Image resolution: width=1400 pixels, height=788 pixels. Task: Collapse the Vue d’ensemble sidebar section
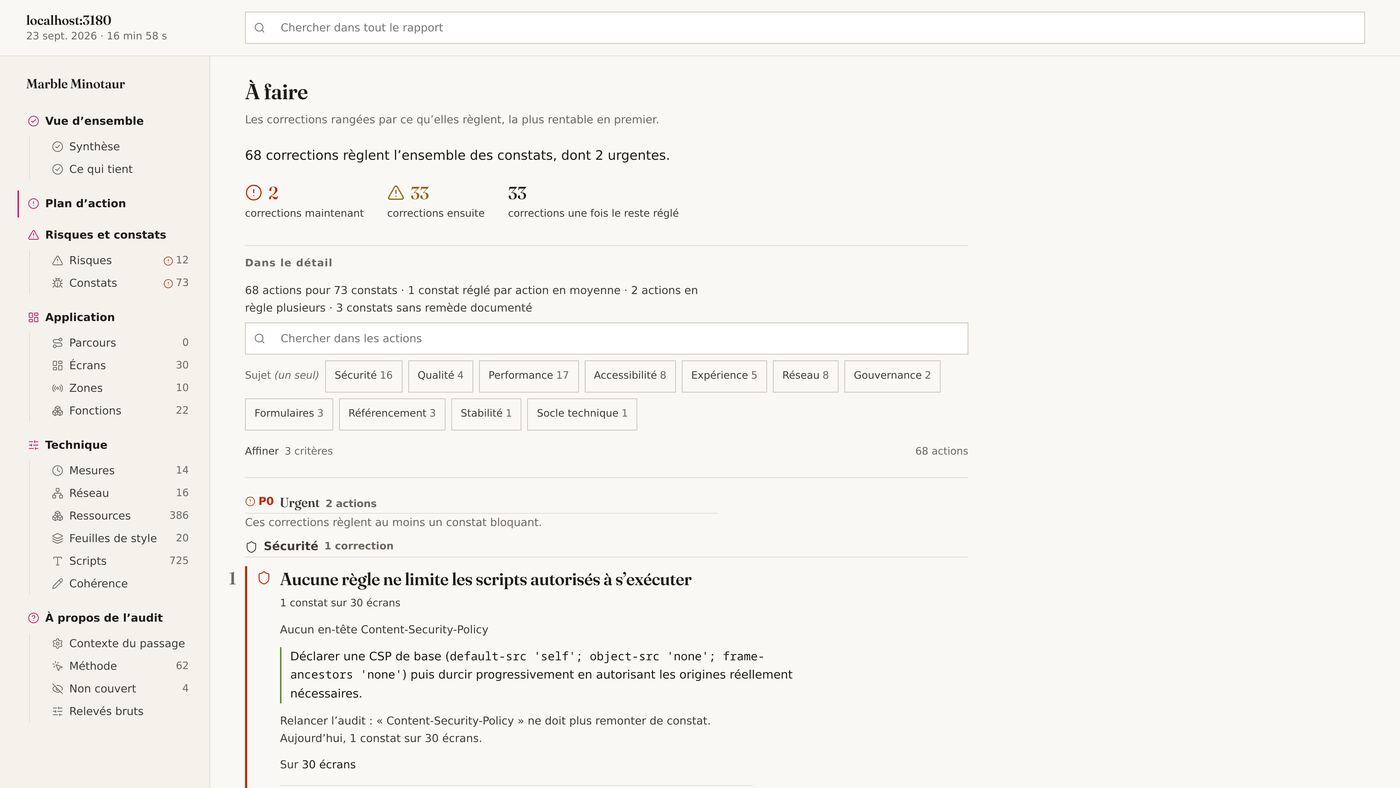click(94, 121)
